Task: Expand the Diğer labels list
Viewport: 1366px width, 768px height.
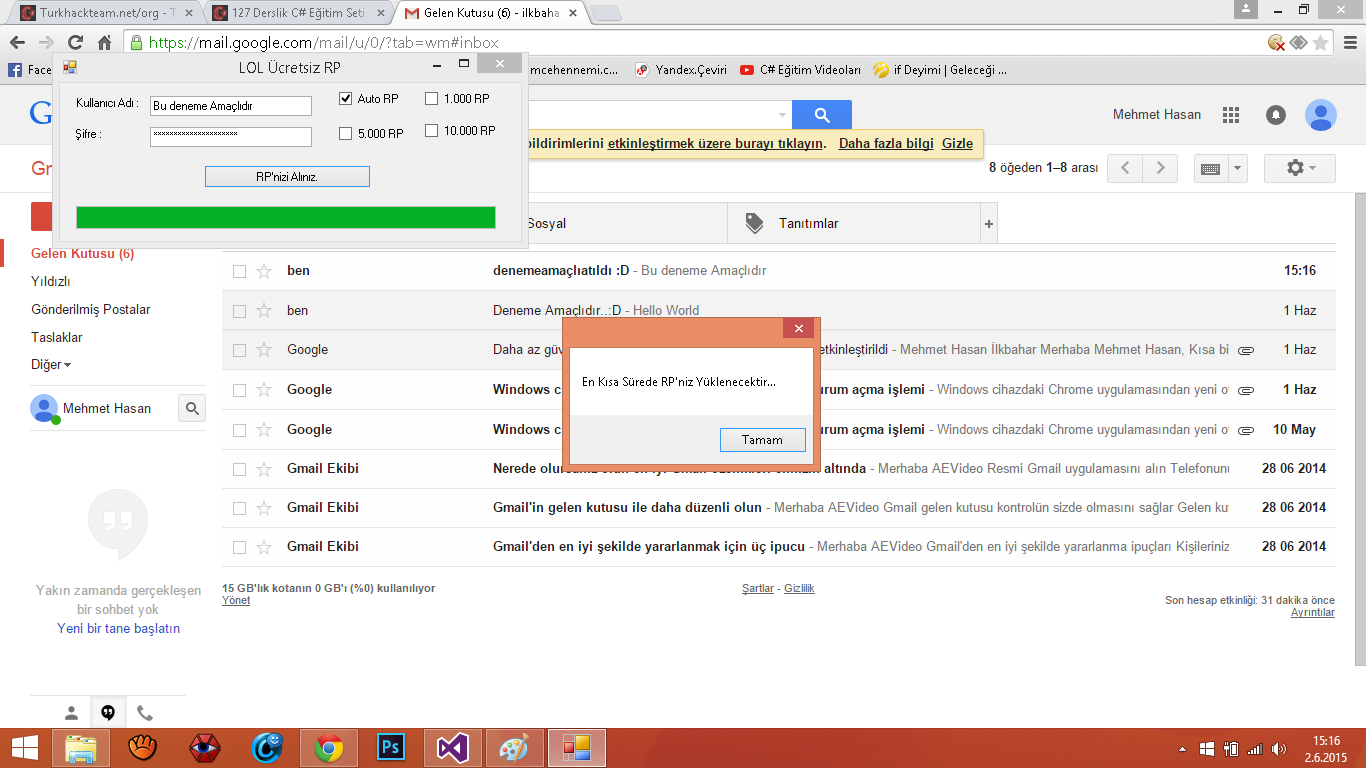Action: pyautogui.click(x=51, y=365)
